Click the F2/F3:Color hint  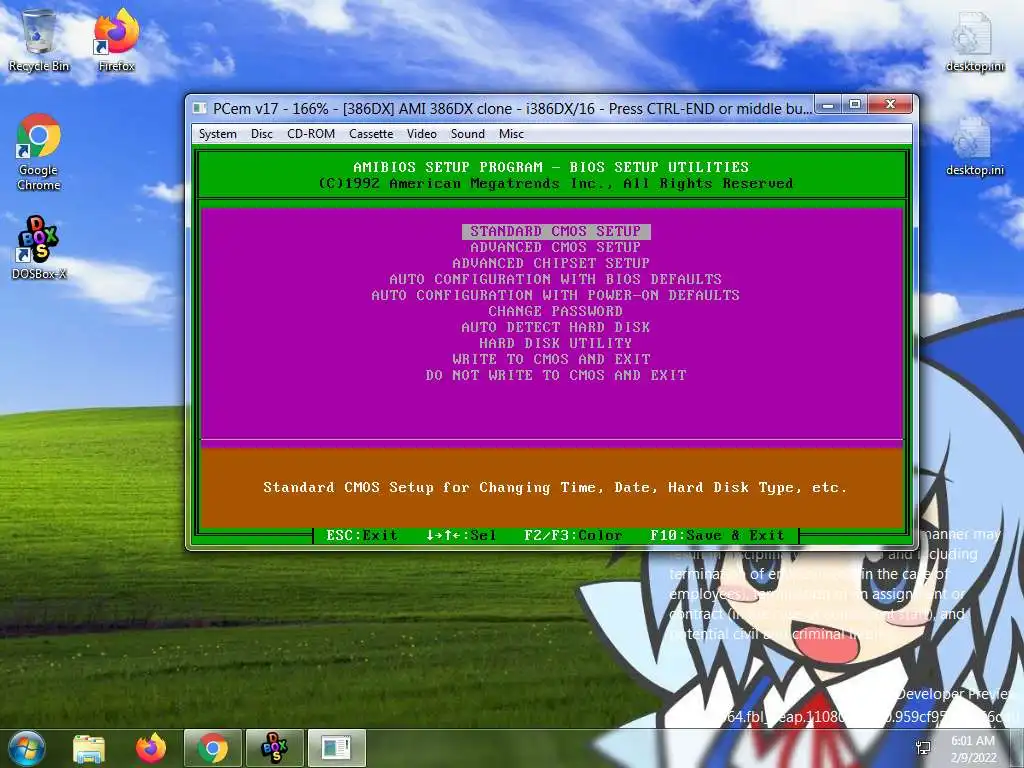[573, 536]
